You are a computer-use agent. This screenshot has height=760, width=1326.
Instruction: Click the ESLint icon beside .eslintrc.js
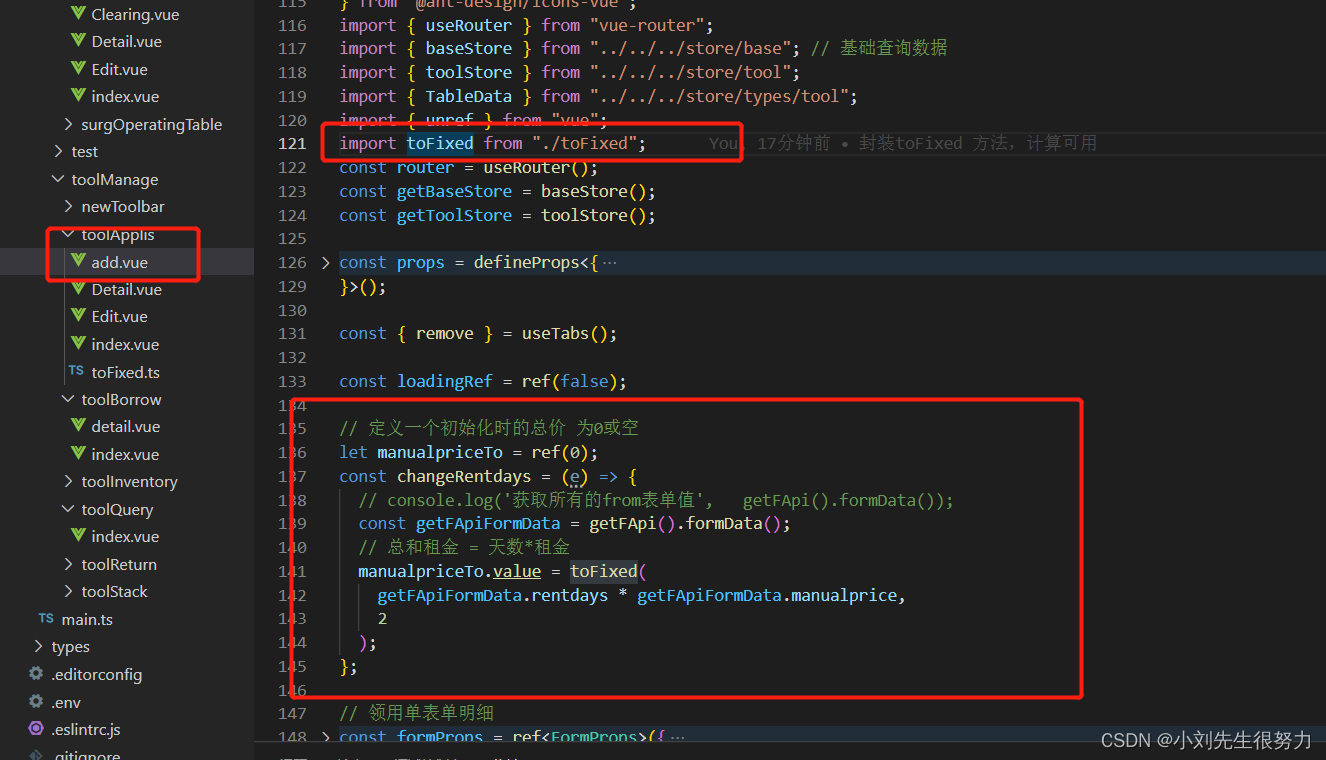[x=36, y=729]
